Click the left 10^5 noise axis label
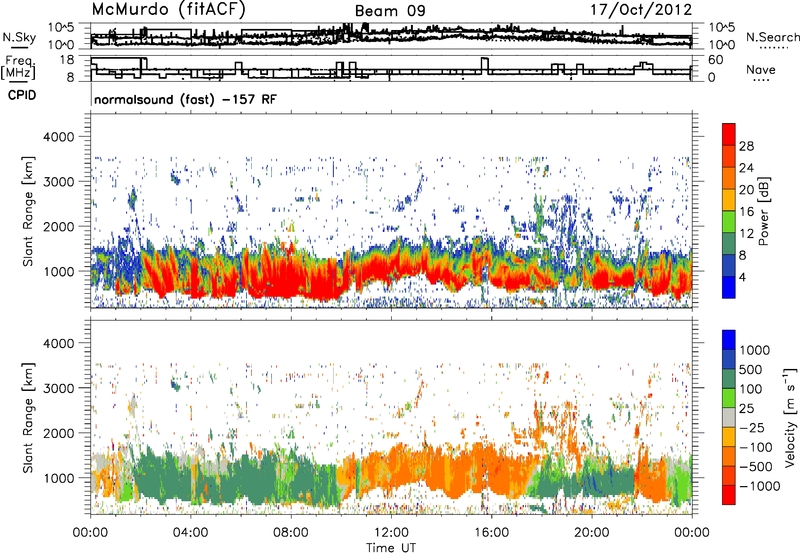 pos(61,27)
